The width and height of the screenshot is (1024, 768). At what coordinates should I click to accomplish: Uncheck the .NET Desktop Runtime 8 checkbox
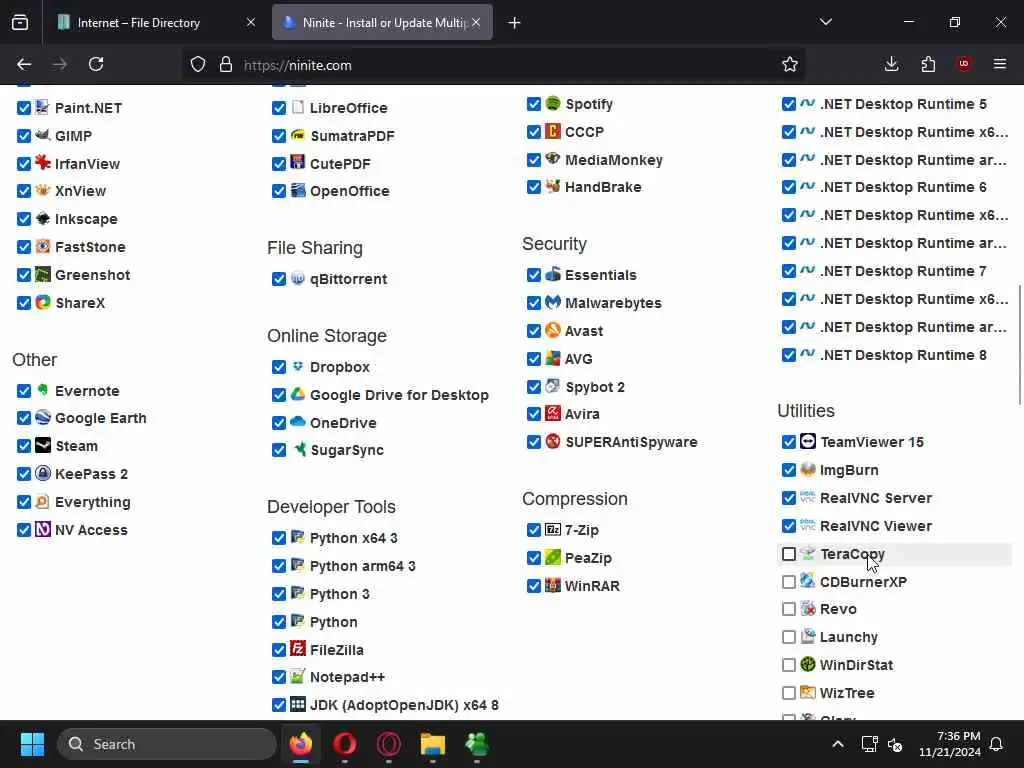[x=789, y=355]
